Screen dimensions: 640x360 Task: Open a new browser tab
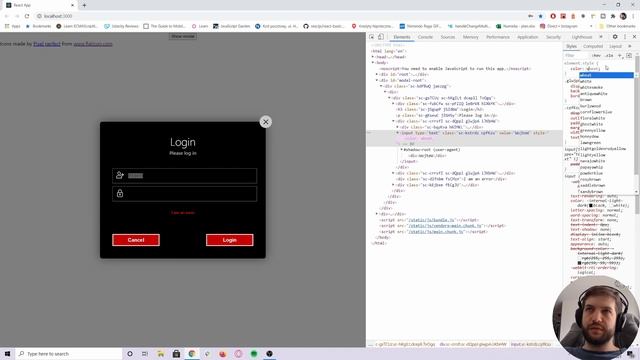(x=84, y=5)
